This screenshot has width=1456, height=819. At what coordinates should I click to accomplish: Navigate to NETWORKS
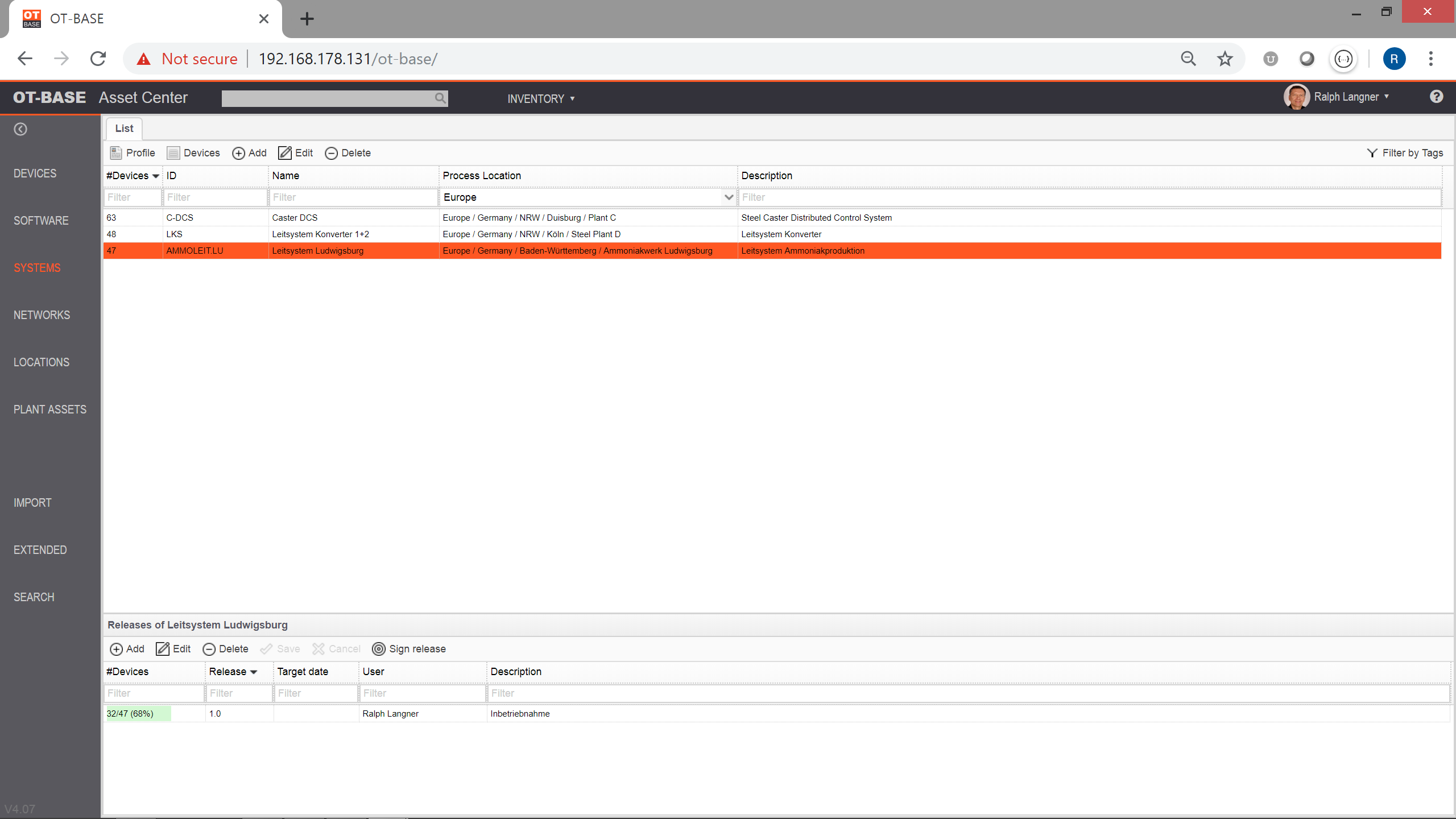click(x=42, y=315)
